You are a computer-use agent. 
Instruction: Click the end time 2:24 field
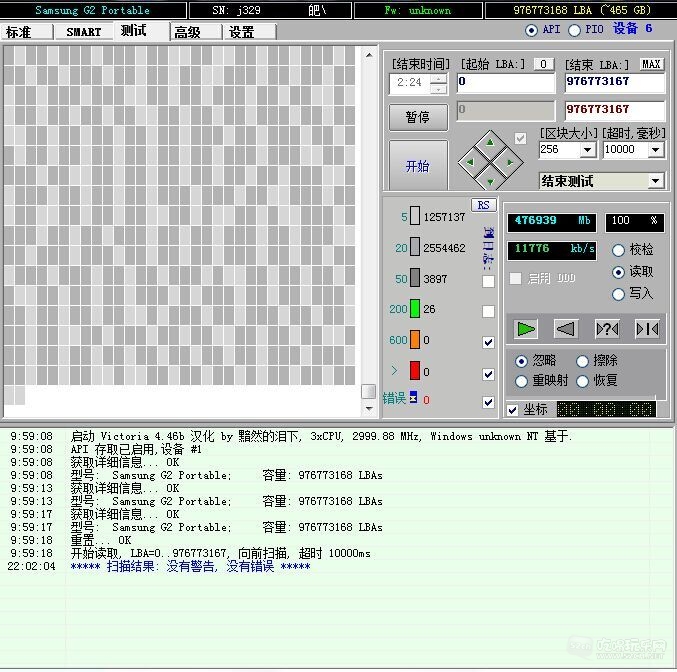[x=410, y=83]
